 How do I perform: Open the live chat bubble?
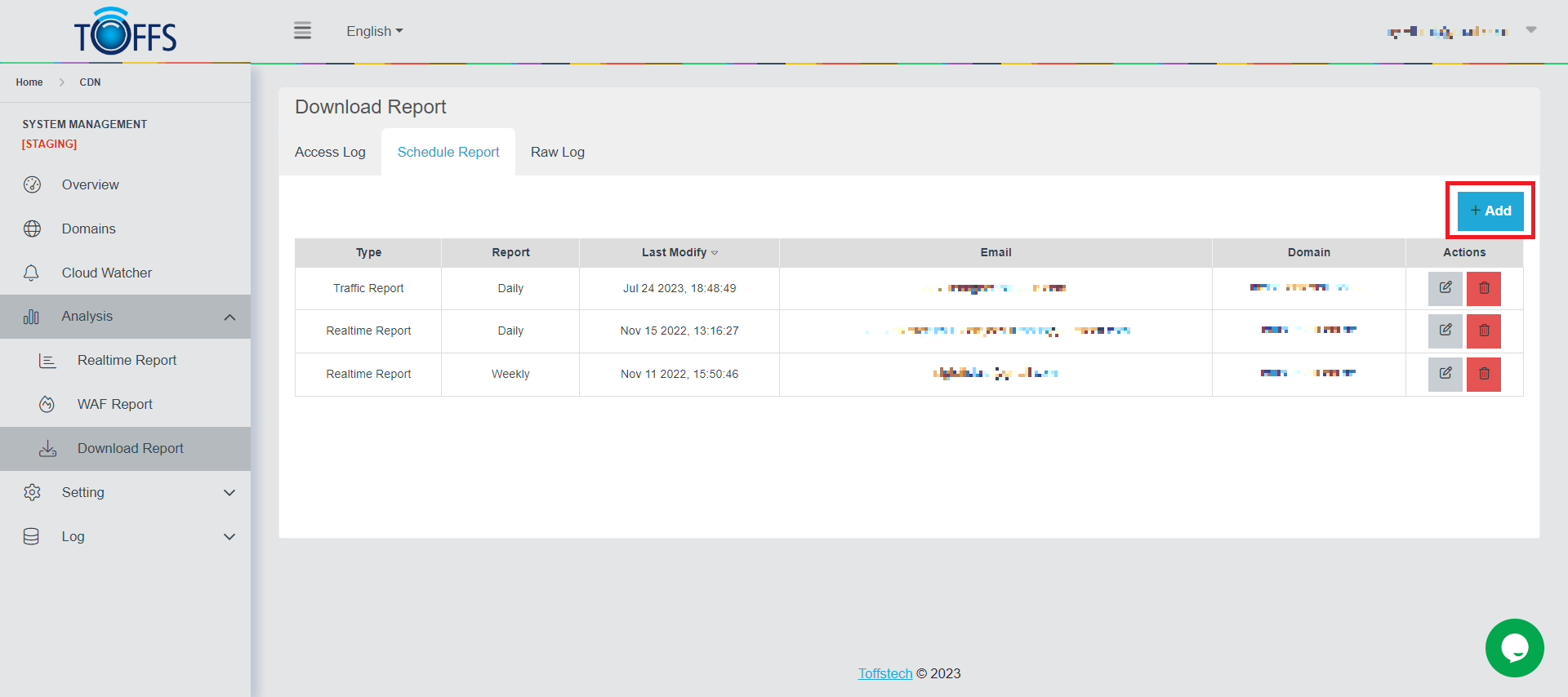[x=1514, y=648]
